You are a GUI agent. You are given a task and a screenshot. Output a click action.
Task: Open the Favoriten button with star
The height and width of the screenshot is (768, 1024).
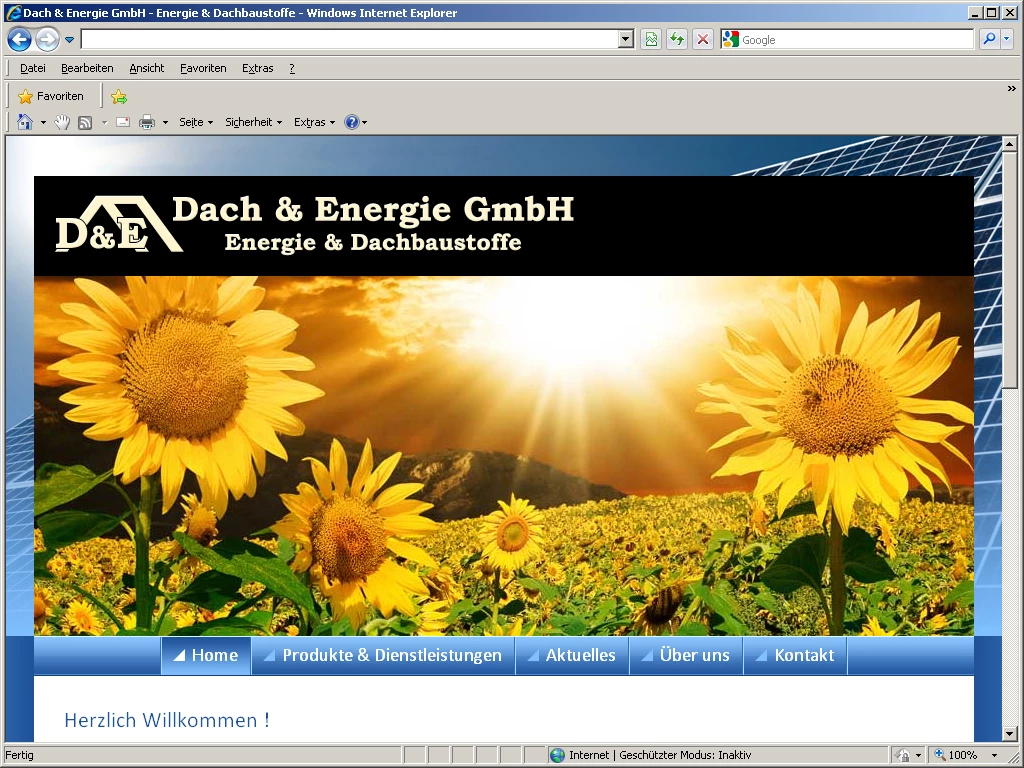coord(51,96)
